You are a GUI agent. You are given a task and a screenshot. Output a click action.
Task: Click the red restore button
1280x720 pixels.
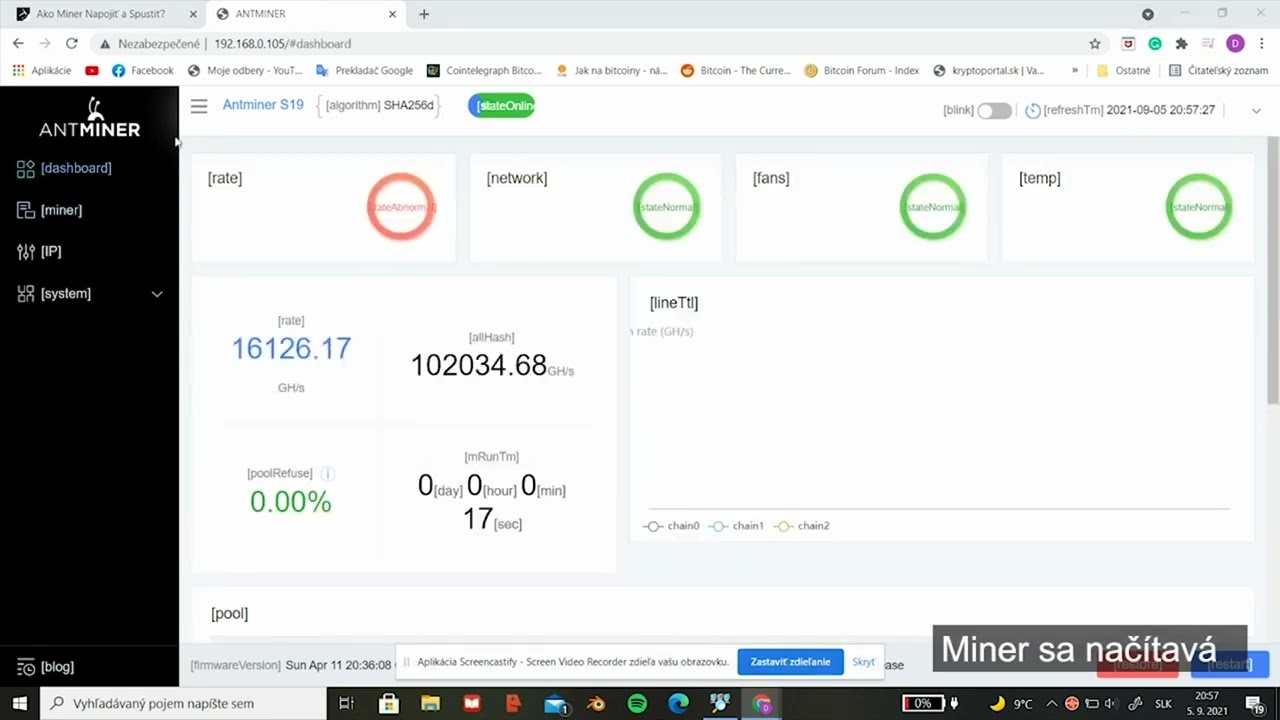click(x=1138, y=664)
